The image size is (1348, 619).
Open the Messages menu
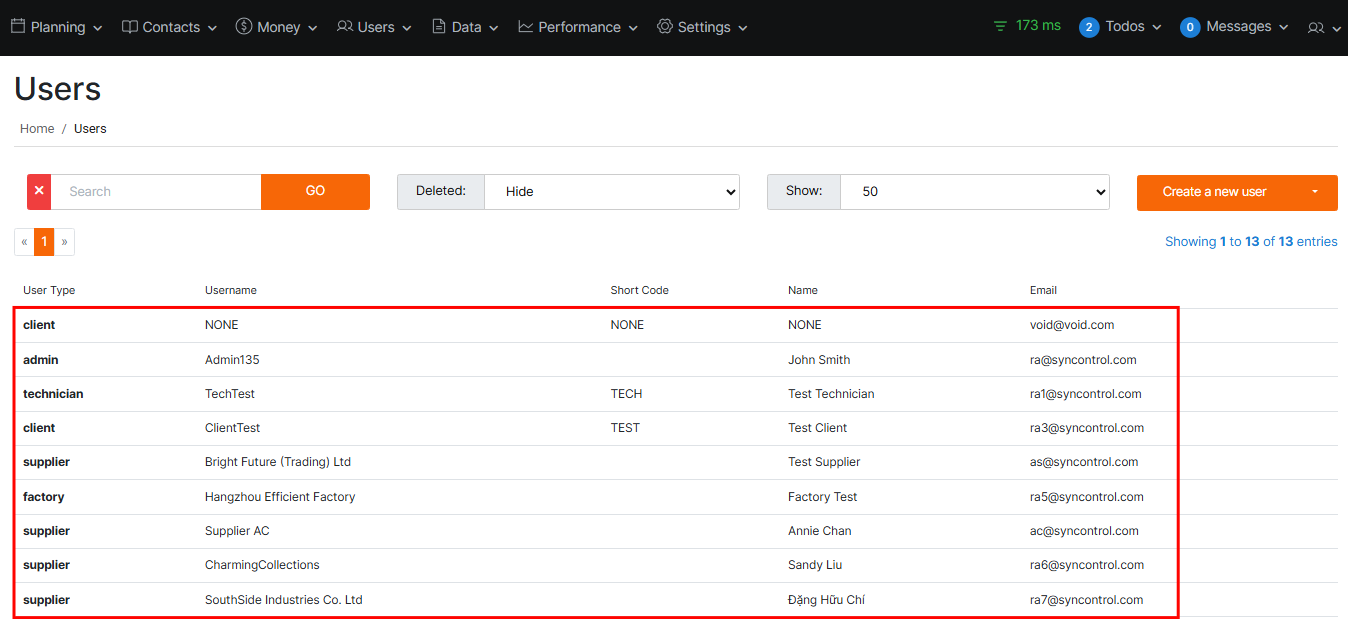pyautogui.click(x=1236, y=27)
